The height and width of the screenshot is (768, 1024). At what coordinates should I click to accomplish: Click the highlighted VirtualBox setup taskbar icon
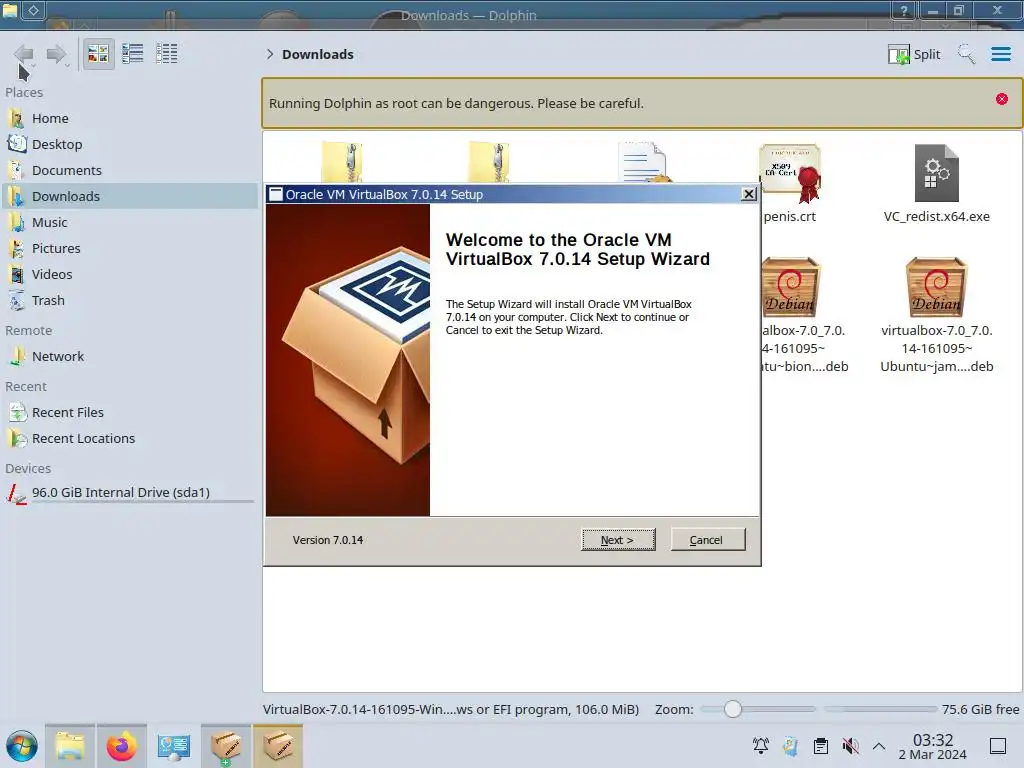[x=278, y=746]
